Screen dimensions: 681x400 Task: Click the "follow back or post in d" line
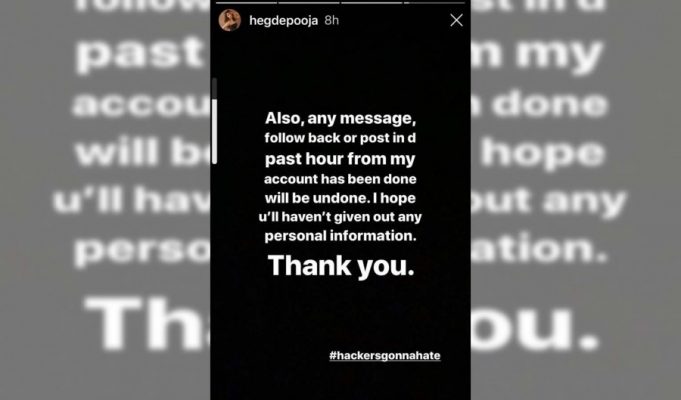coord(340,138)
